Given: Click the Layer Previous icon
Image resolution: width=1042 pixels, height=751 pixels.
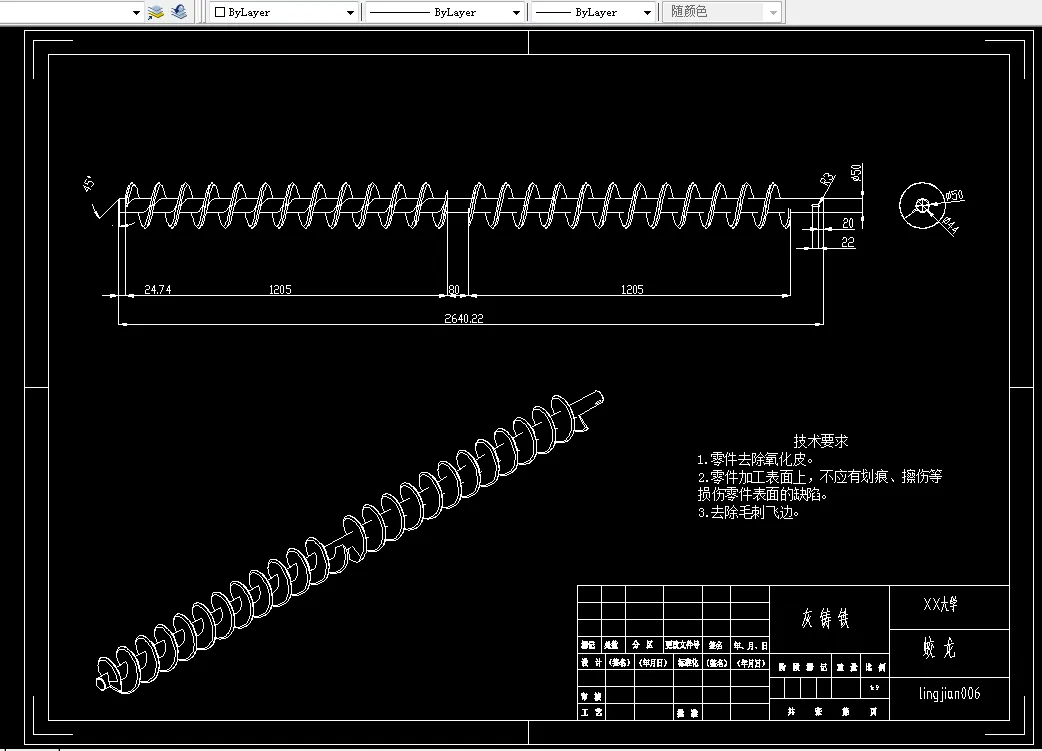Looking at the screenshot, I should 179,12.
